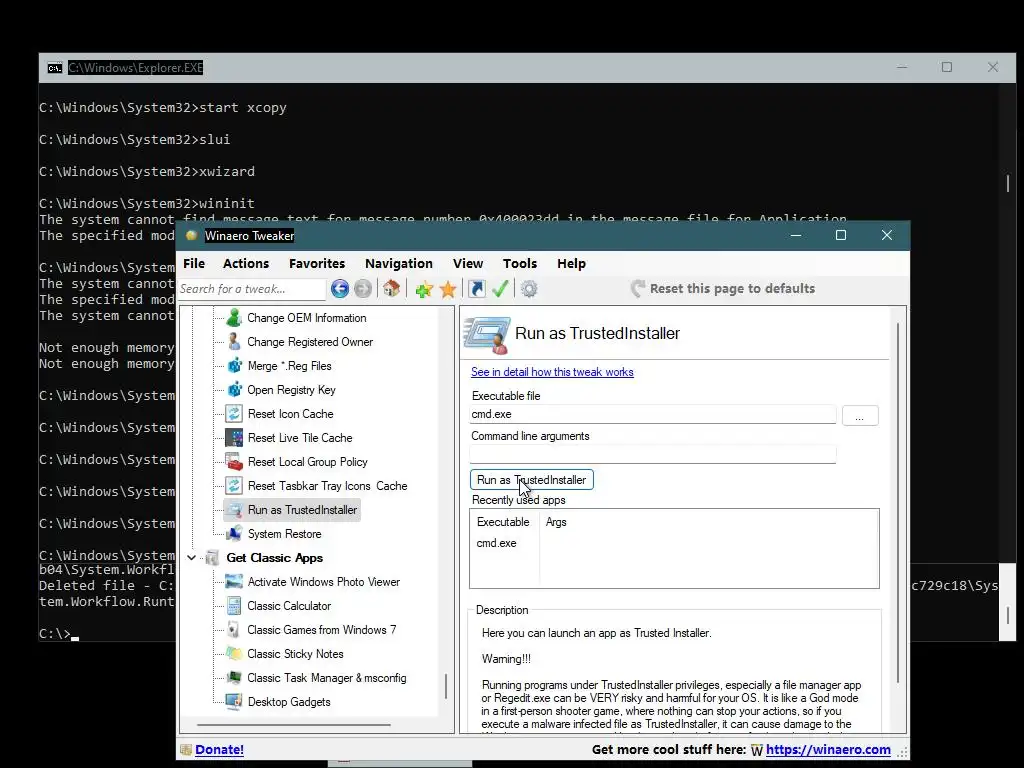Click the Reset Icon Cache icon
1024x768 pixels.
(x=234, y=414)
